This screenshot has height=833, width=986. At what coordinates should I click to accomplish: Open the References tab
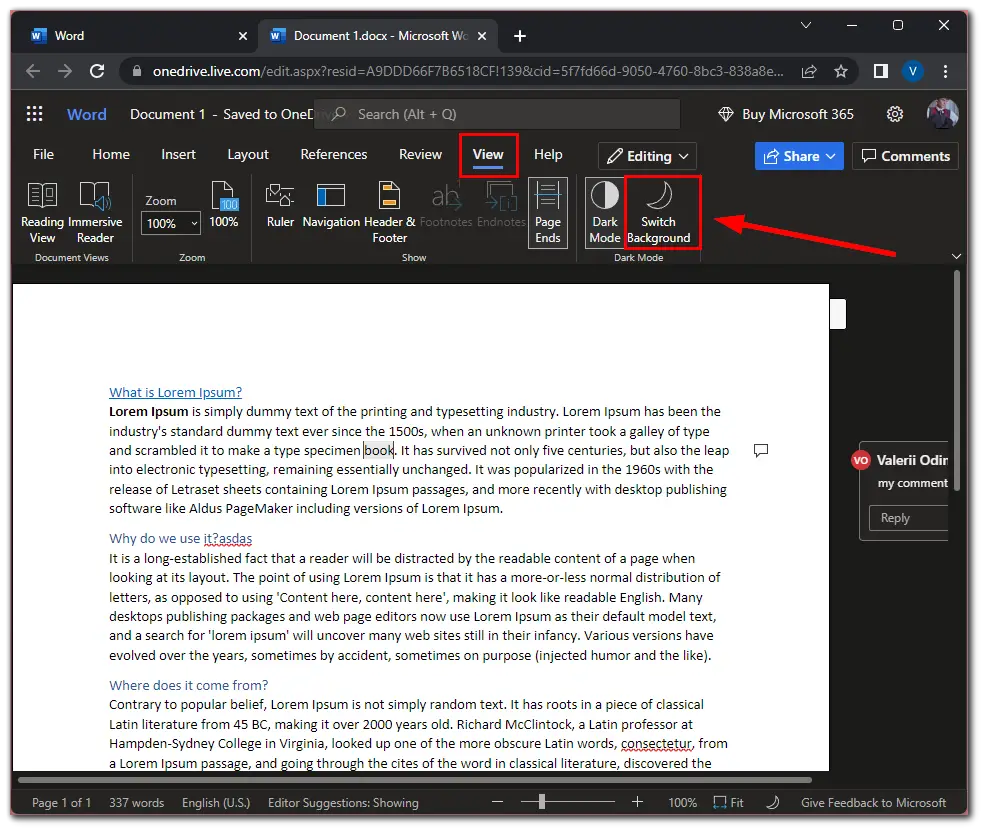[333, 155]
